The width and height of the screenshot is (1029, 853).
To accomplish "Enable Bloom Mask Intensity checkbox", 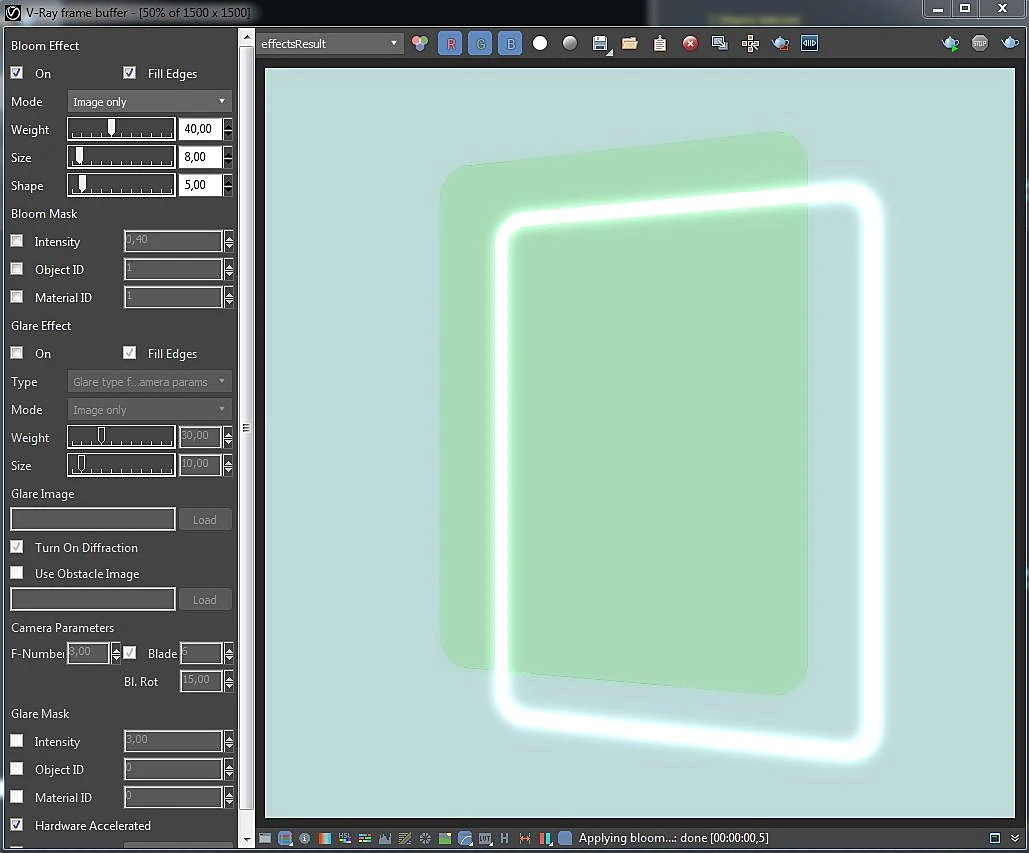I will coord(17,241).
